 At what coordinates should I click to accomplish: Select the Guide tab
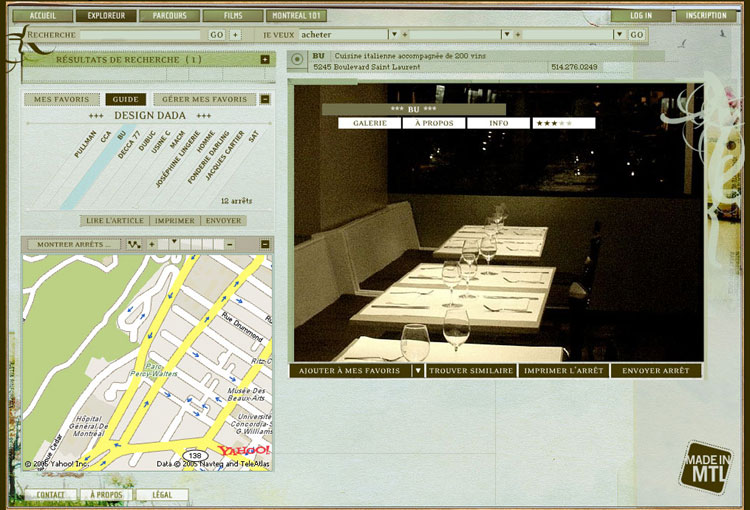[x=125, y=100]
